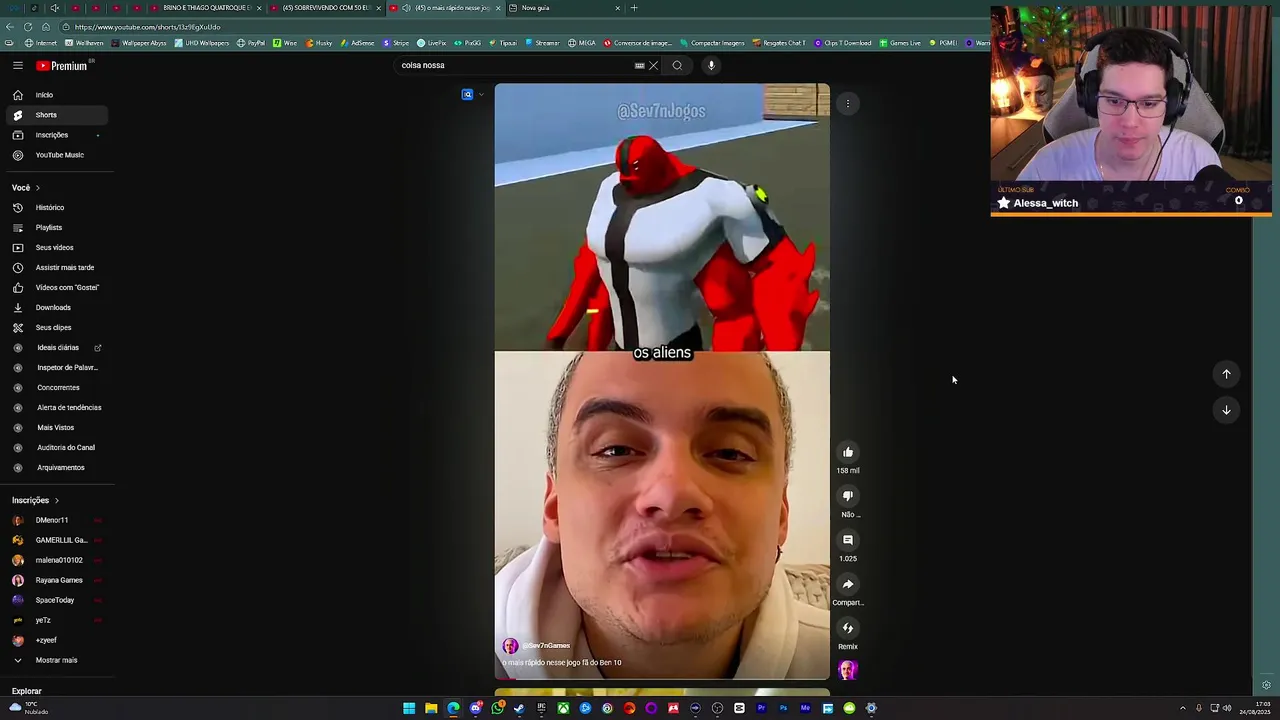
Task: Expand the Você section
Action: [x=26, y=188]
